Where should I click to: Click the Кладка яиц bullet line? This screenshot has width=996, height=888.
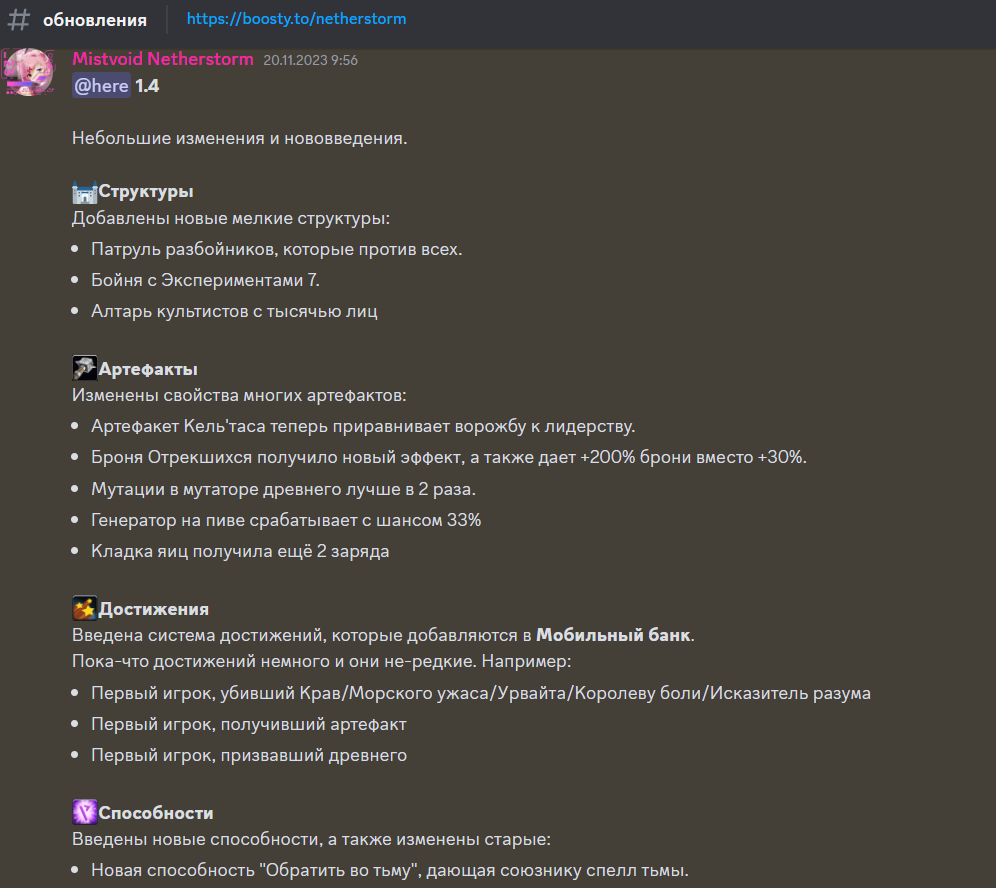[240, 551]
